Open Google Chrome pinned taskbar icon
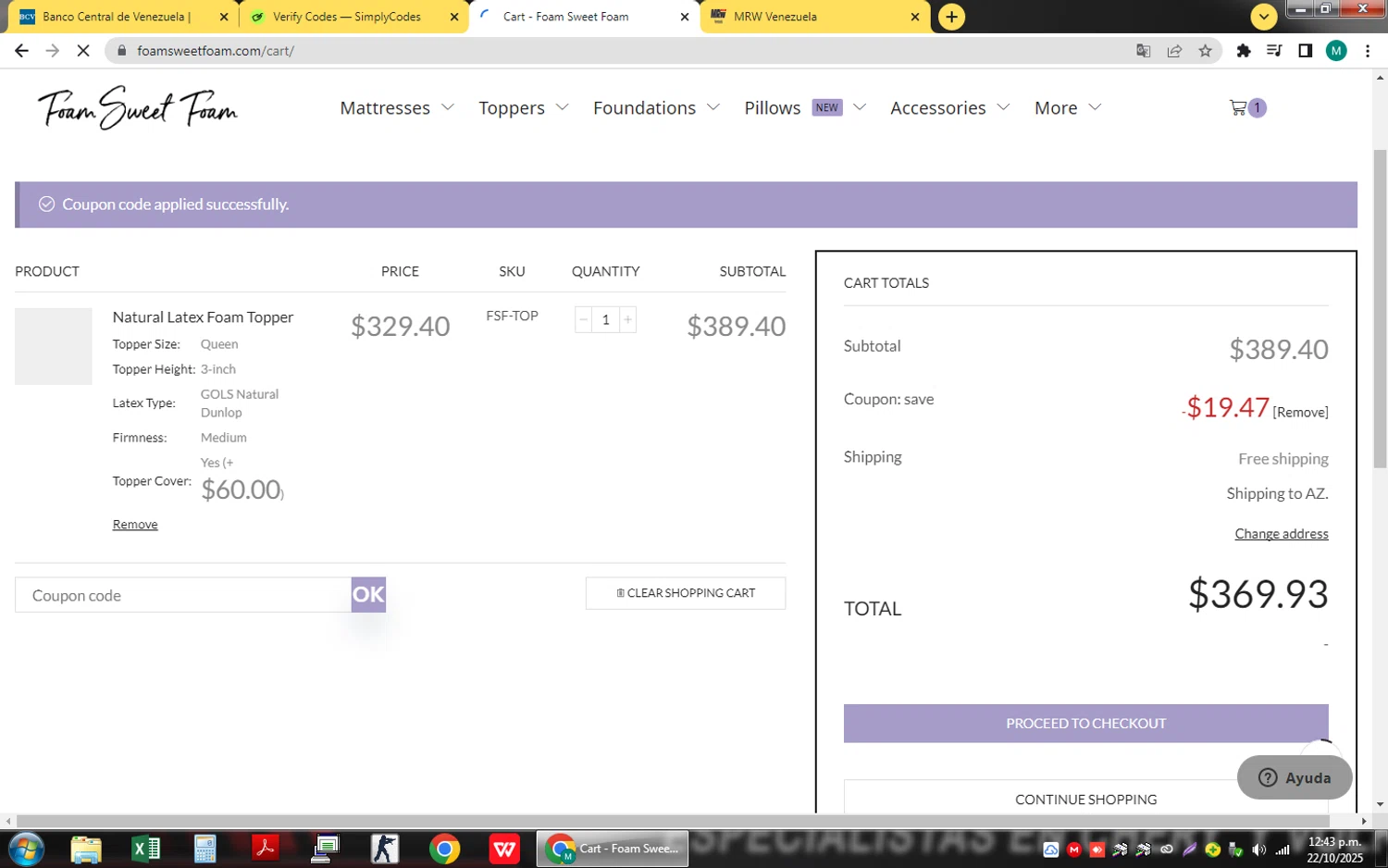 pos(444,849)
